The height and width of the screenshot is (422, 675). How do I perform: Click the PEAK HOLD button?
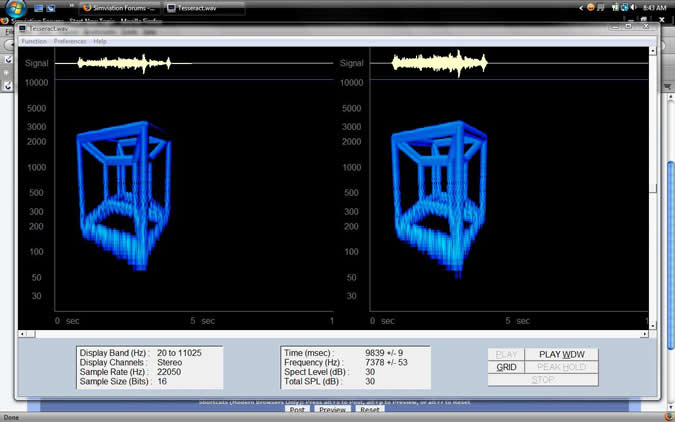point(561,367)
